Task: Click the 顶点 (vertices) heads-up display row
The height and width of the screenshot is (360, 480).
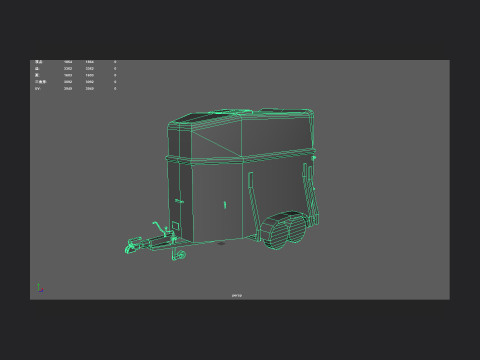Action: click(76, 62)
